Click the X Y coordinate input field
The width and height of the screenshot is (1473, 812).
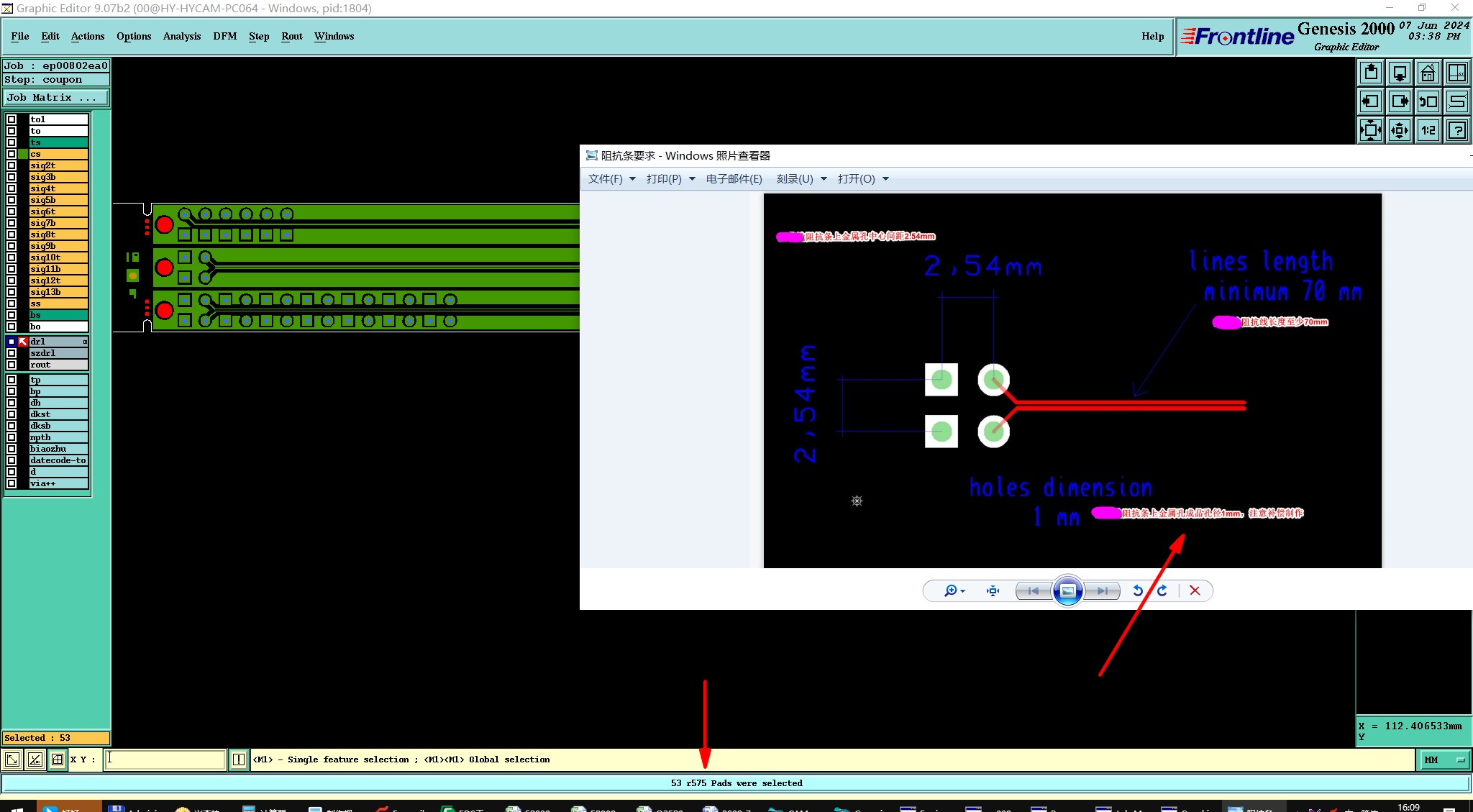coord(165,759)
